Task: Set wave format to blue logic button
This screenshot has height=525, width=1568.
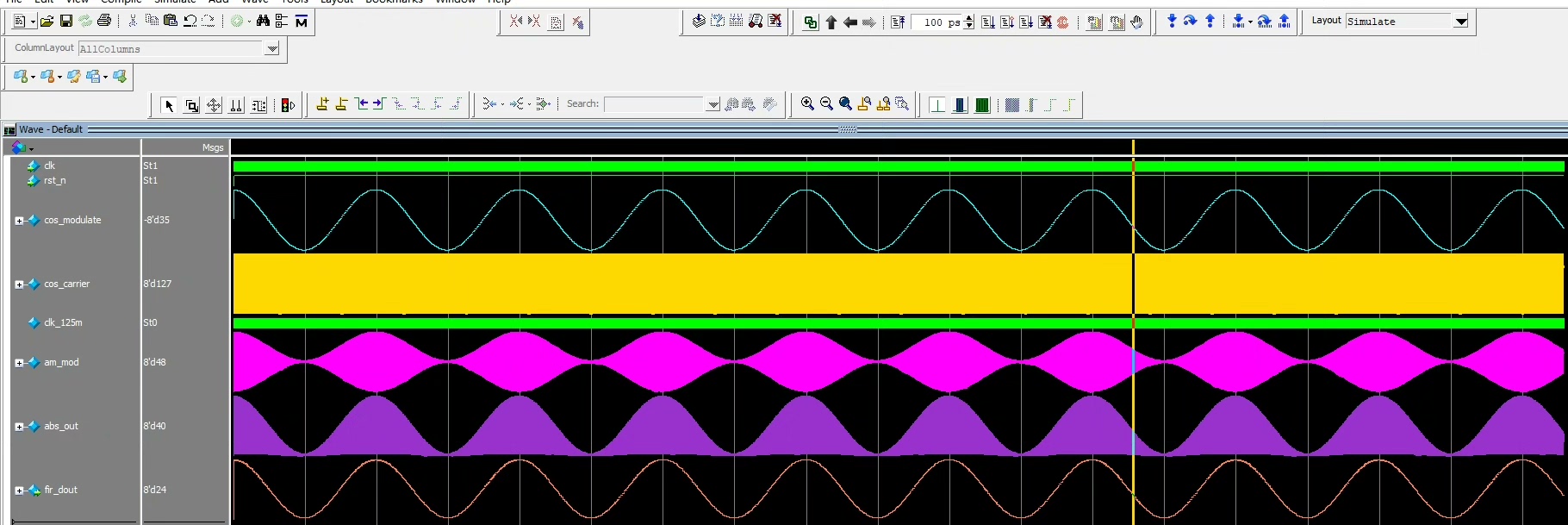Action: (960, 105)
